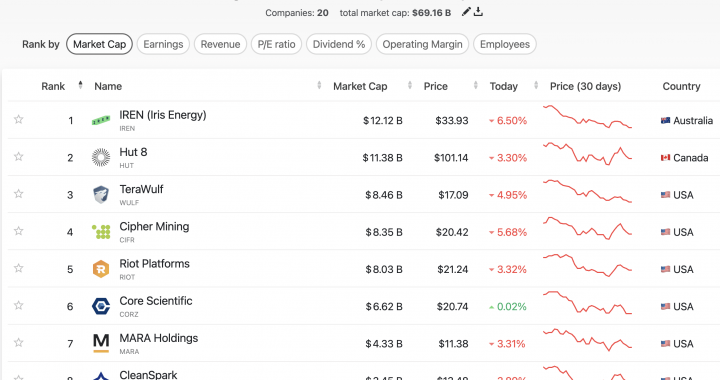This screenshot has height=380, width=720.
Task: Rank companies by Operating Margin
Action: (x=422, y=44)
